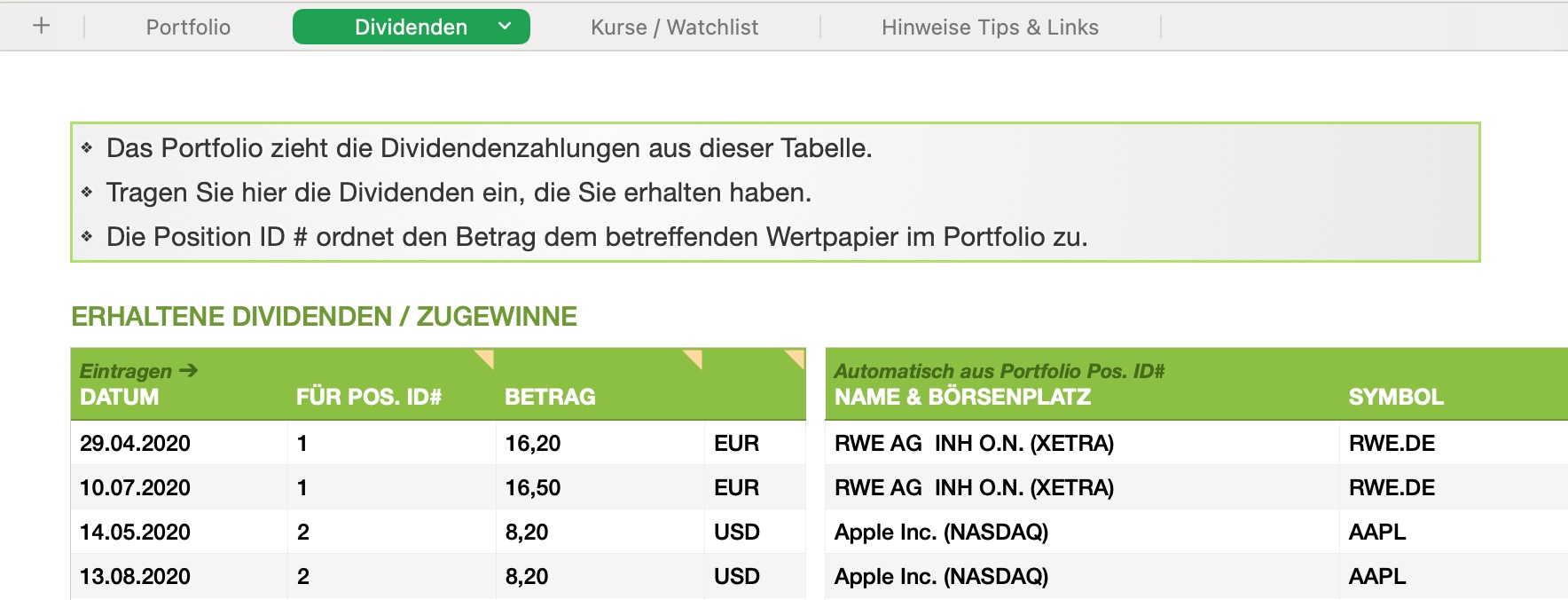Screen dimensions: 1568x600
Task: Click the comment marker on the BETRAG header
Action: pos(694,358)
